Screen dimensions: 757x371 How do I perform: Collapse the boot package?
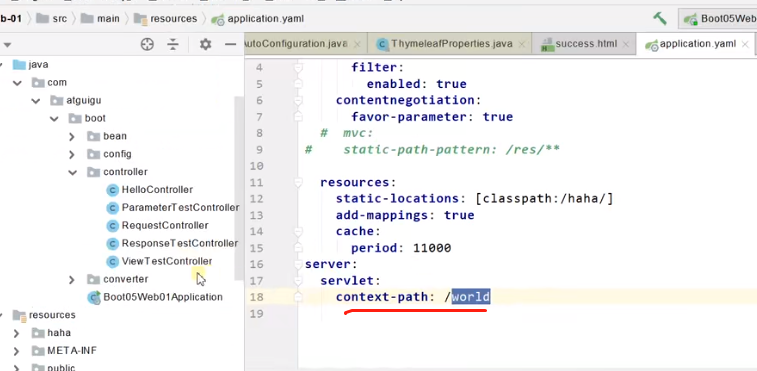(x=54, y=119)
